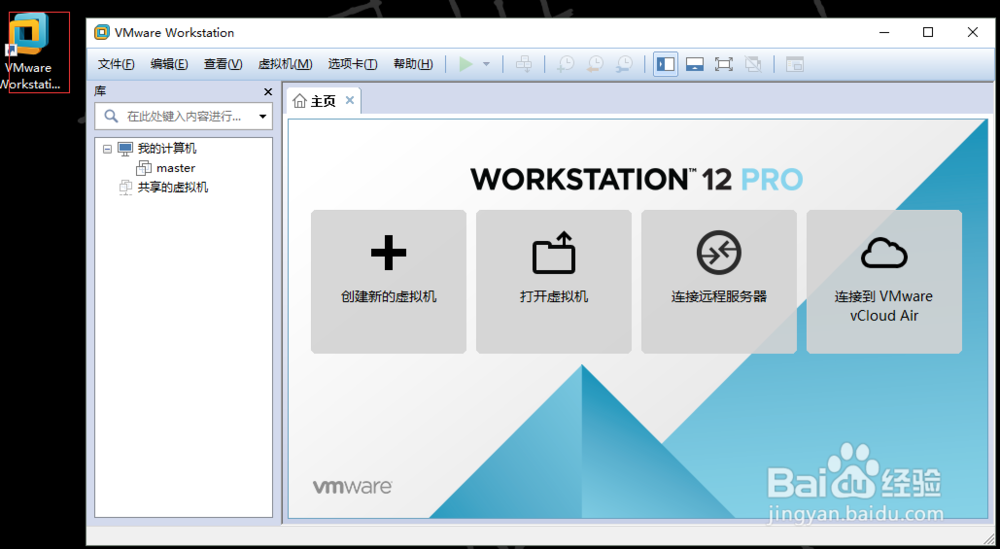This screenshot has width=1000, height=549.
Task: Open the VMware Workstation desktop shortcut
Action: click(31, 52)
